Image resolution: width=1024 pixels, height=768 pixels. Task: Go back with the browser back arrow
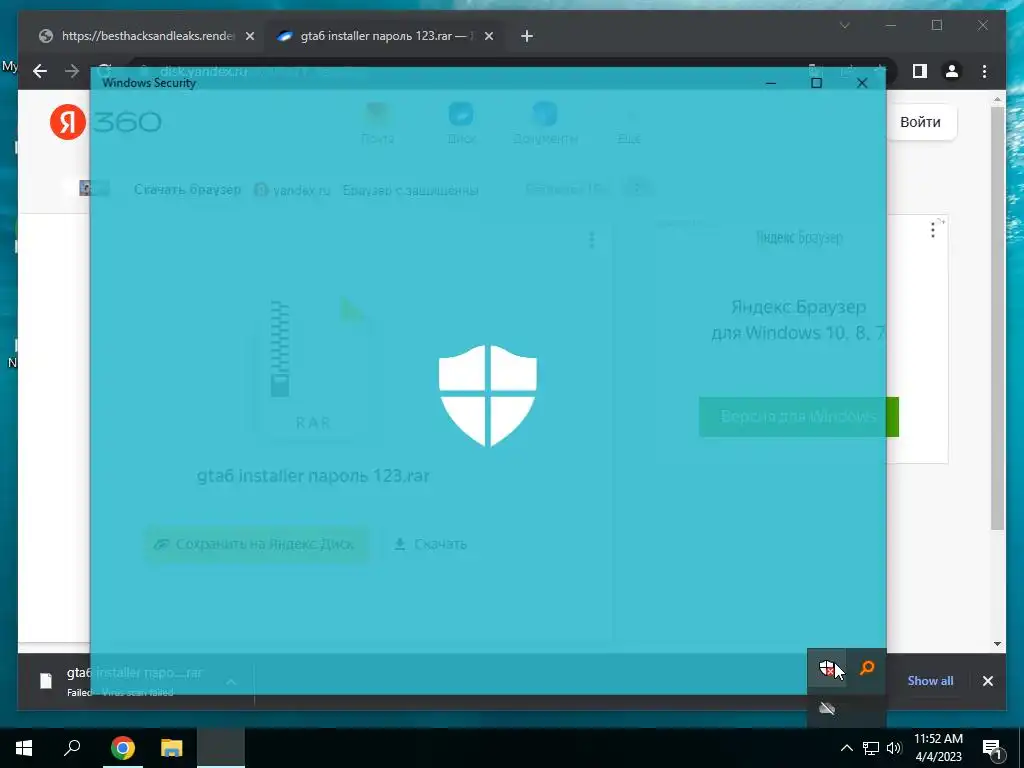point(40,71)
